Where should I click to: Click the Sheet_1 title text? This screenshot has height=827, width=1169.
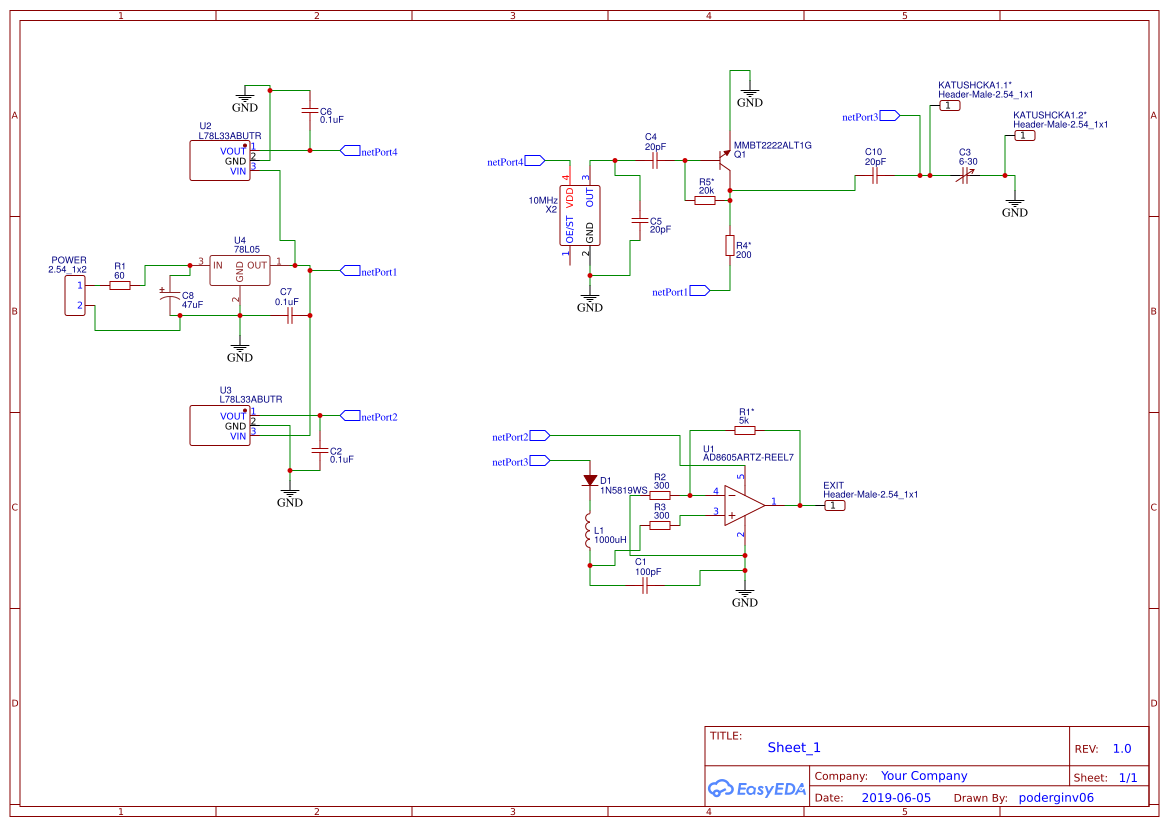(x=794, y=747)
